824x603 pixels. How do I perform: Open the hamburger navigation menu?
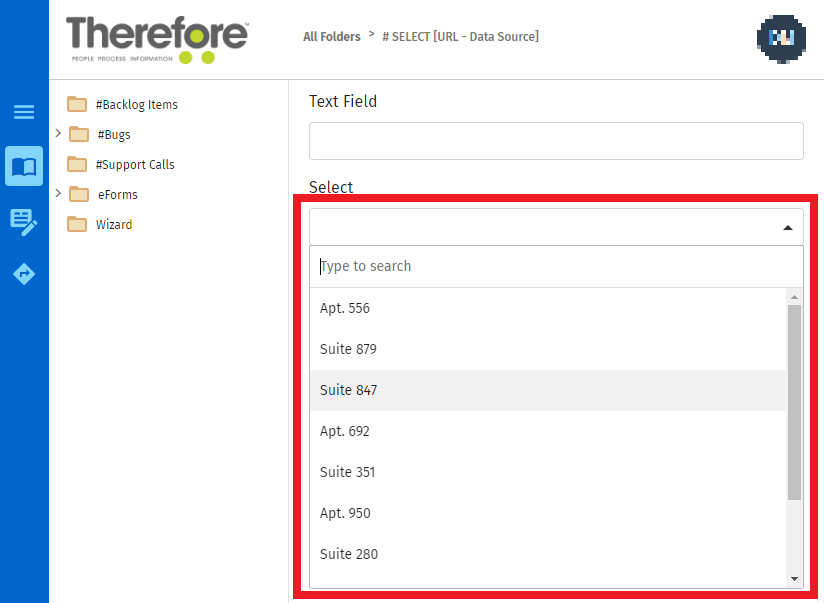pos(24,112)
